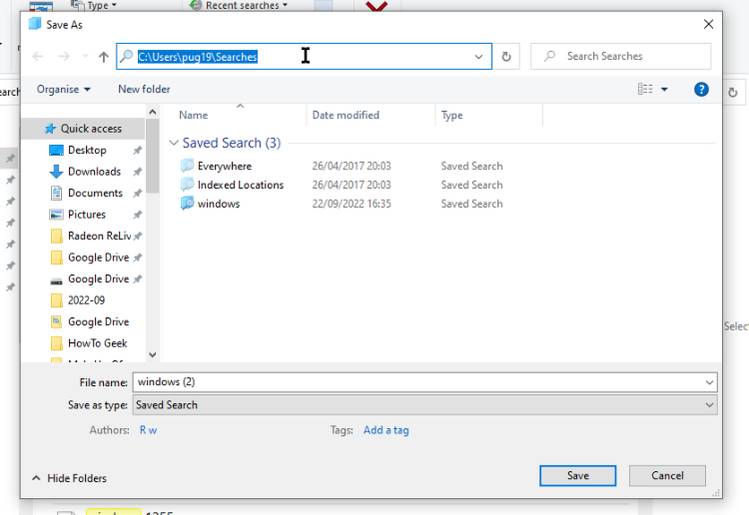Screen dimensions: 749x515
Task: Refresh the Searches folder view
Action: point(506,57)
